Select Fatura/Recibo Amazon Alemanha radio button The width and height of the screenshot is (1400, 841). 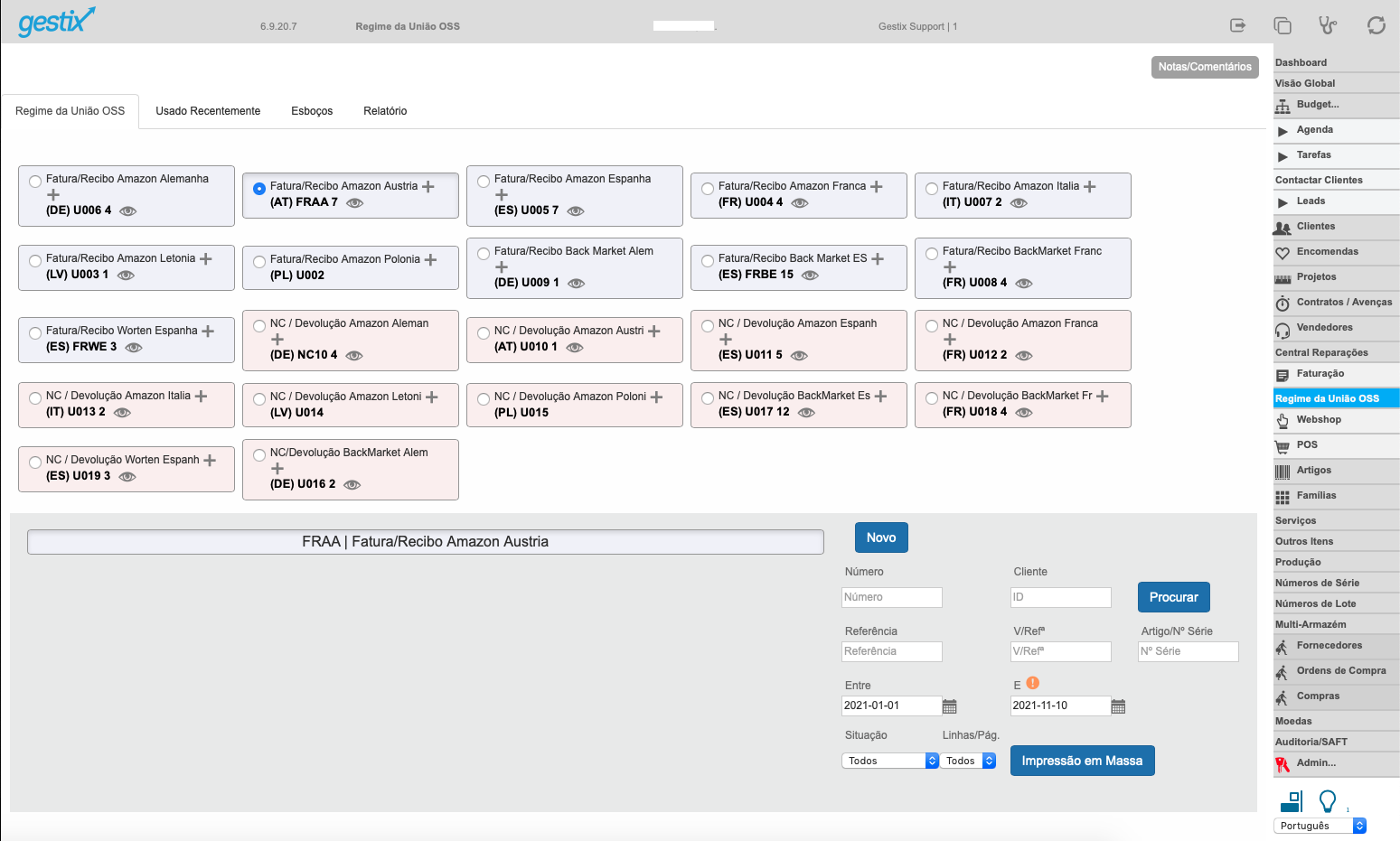(x=35, y=181)
